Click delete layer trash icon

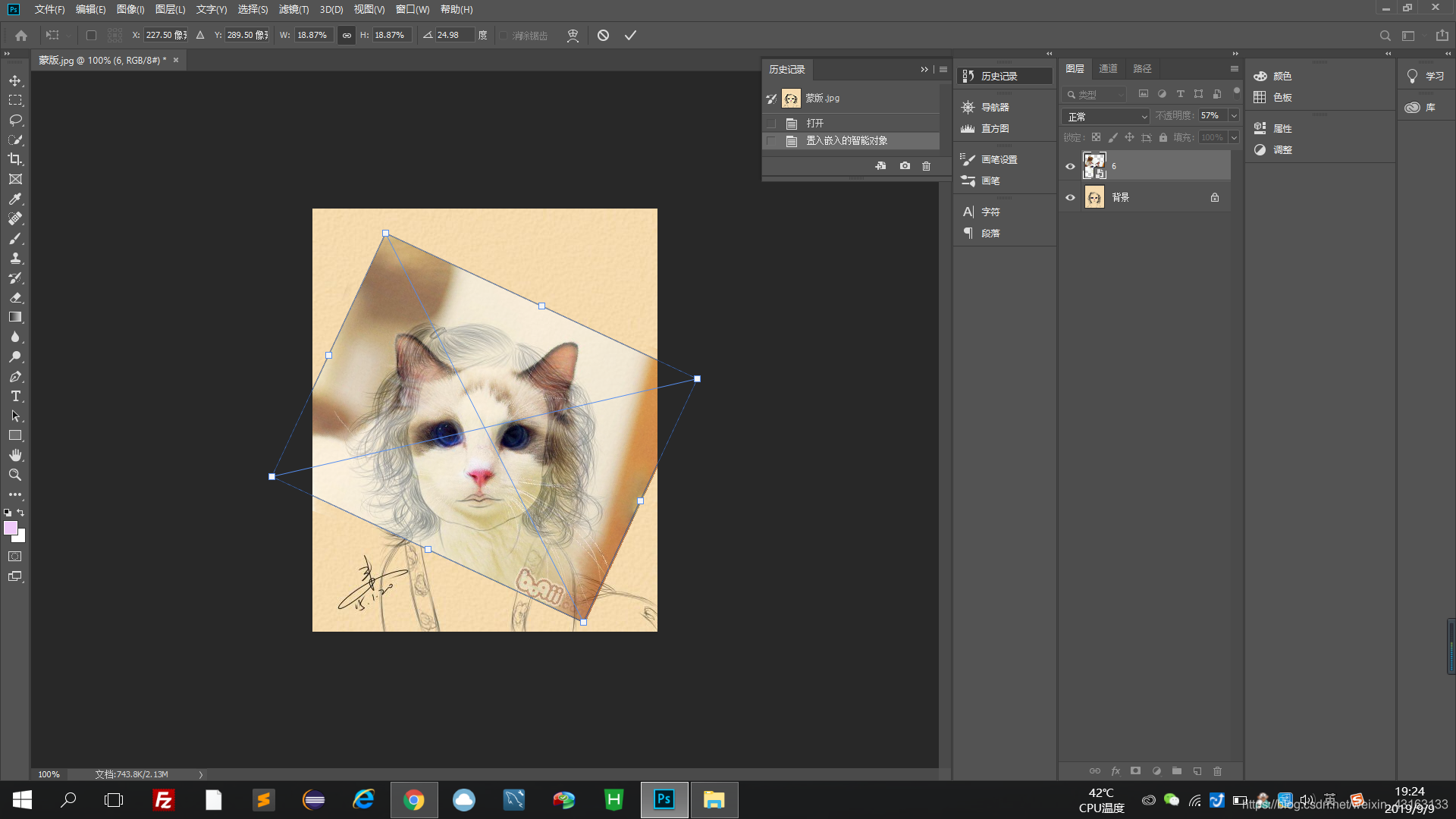pyautogui.click(x=1217, y=771)
